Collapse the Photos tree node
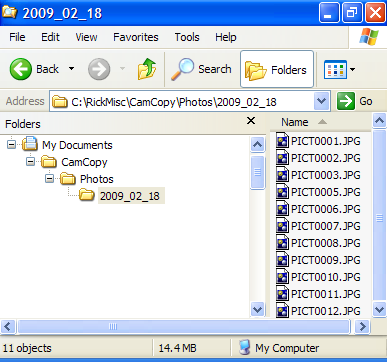387x362 pixels. [x=49, y=179]
